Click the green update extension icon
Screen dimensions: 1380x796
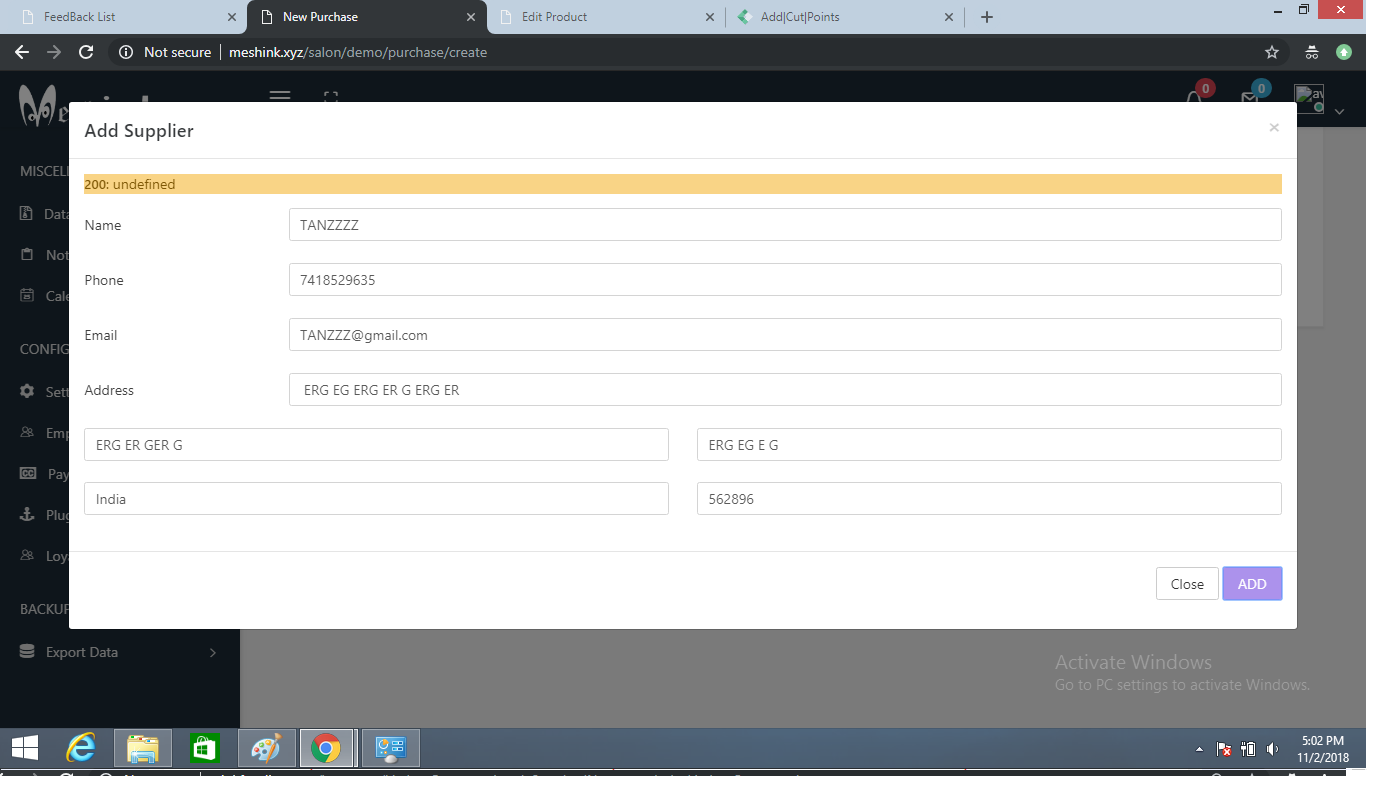point(1344,52)
